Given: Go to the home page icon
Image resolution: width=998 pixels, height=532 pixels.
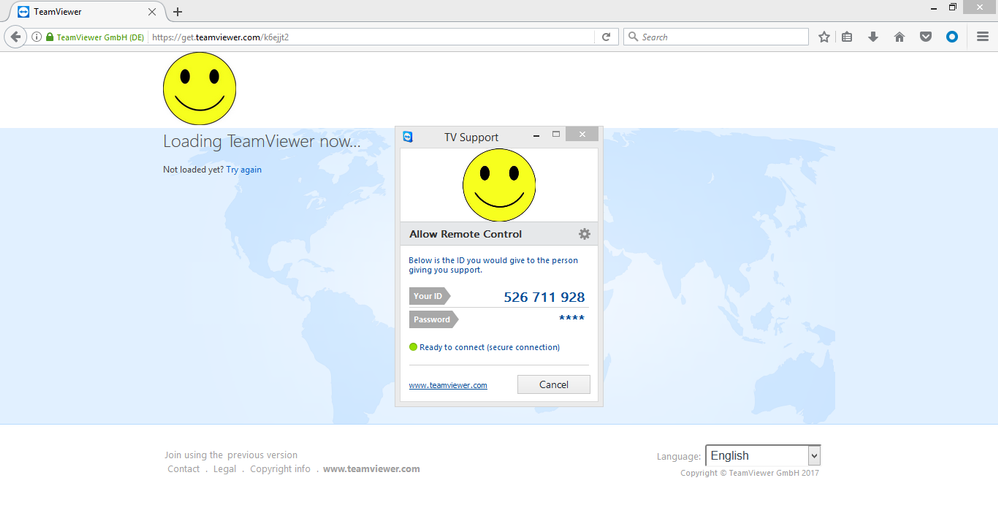Looking at the screenshot, I should pos(899,37).
